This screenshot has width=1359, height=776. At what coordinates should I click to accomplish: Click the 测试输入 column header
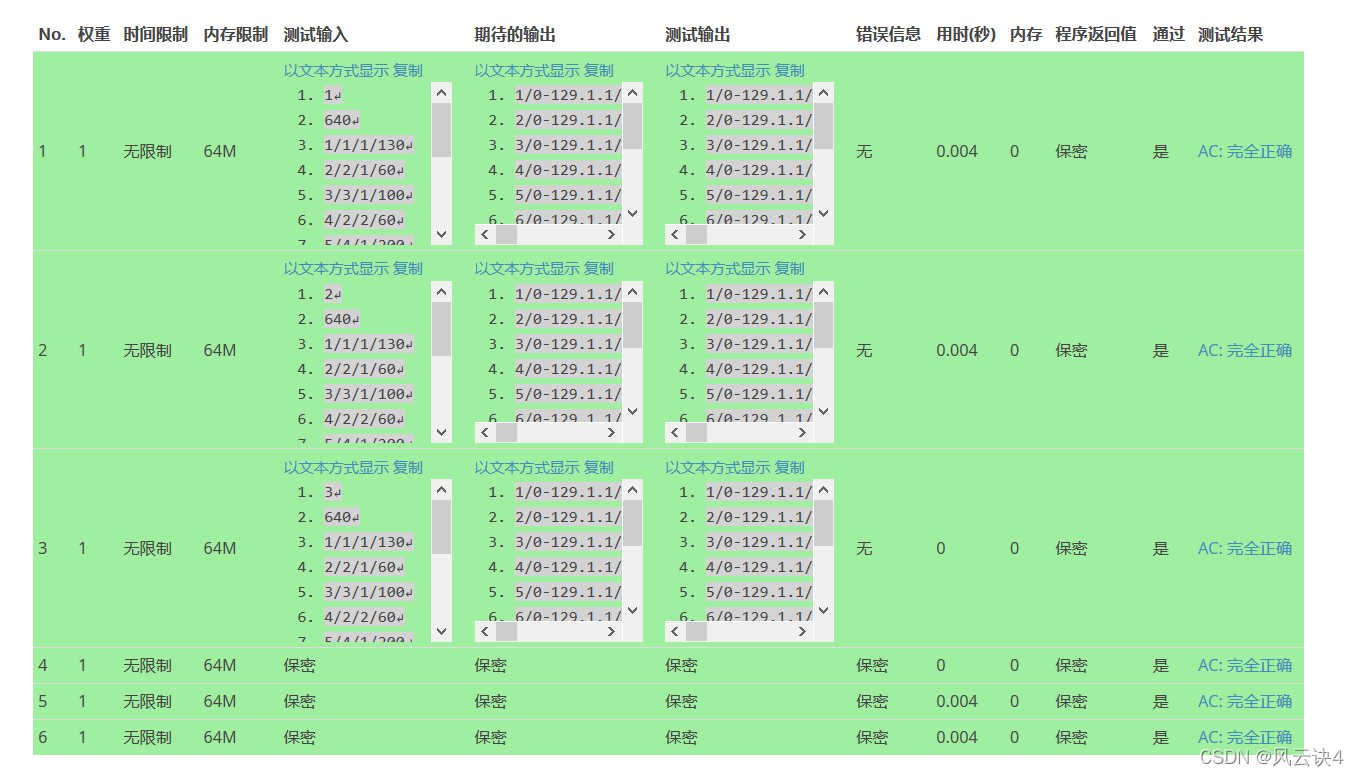(x=316, y=34)
